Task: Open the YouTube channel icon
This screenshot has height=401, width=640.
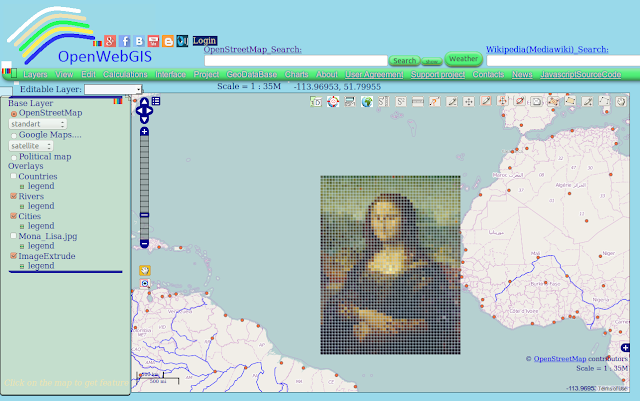Action: pos(153,41)
